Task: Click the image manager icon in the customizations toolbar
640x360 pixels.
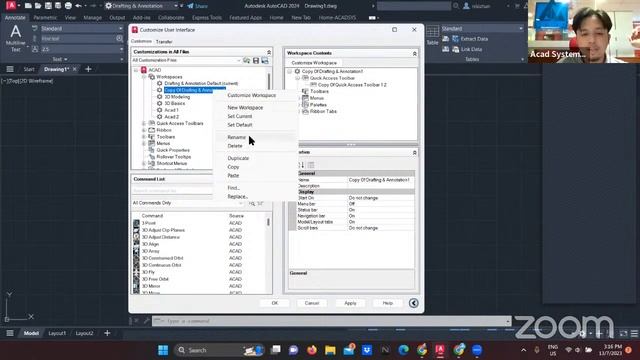Action: click(265, 60)
